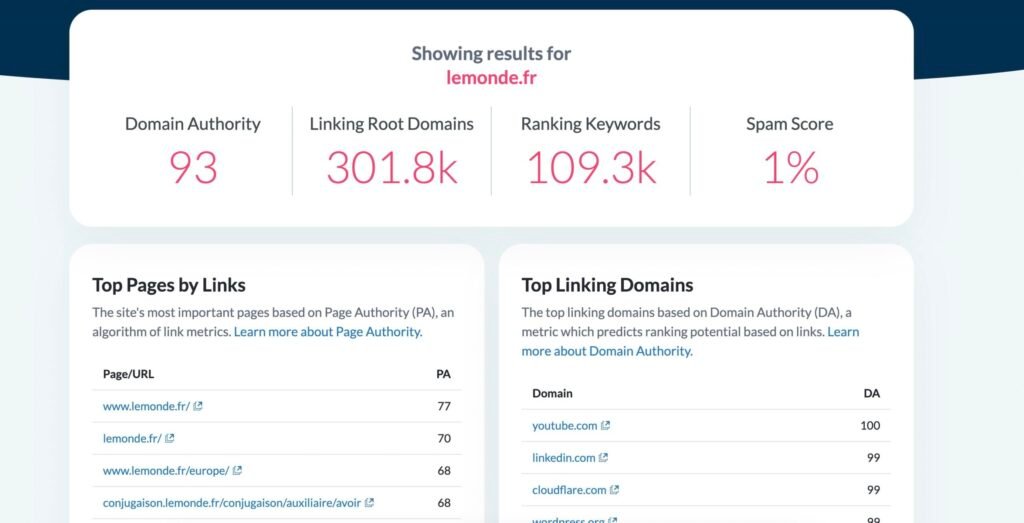Click the Domain Authority value 93

[193, 167]
